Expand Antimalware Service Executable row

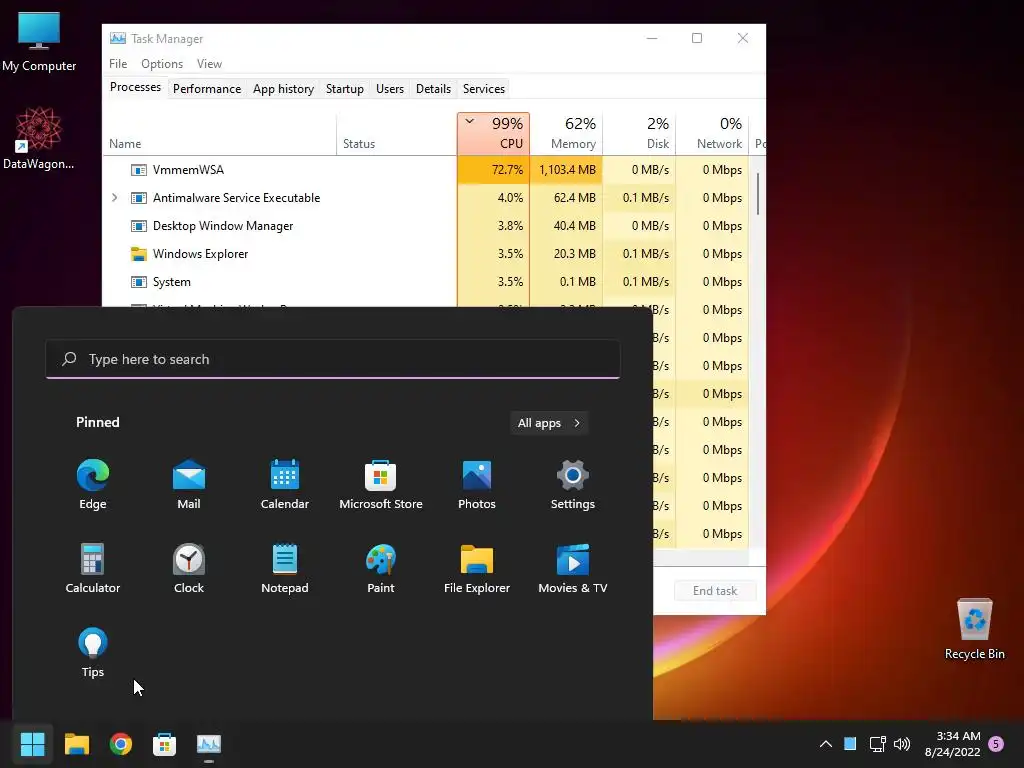tap(115, 197)
